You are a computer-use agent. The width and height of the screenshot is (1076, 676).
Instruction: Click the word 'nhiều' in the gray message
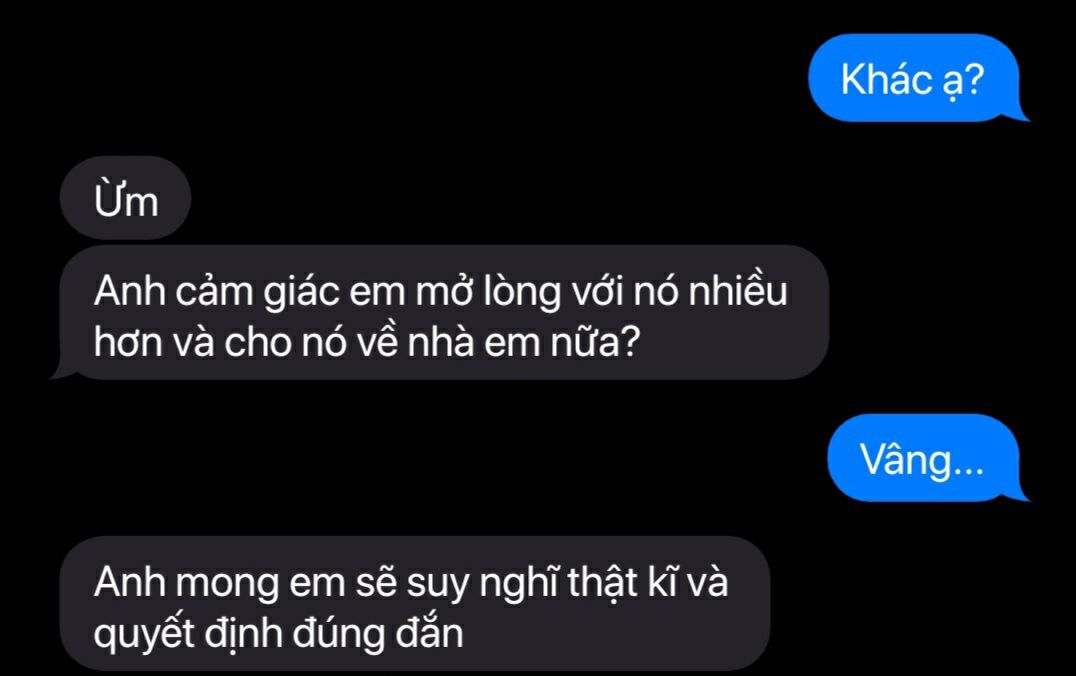click(738, 291)
